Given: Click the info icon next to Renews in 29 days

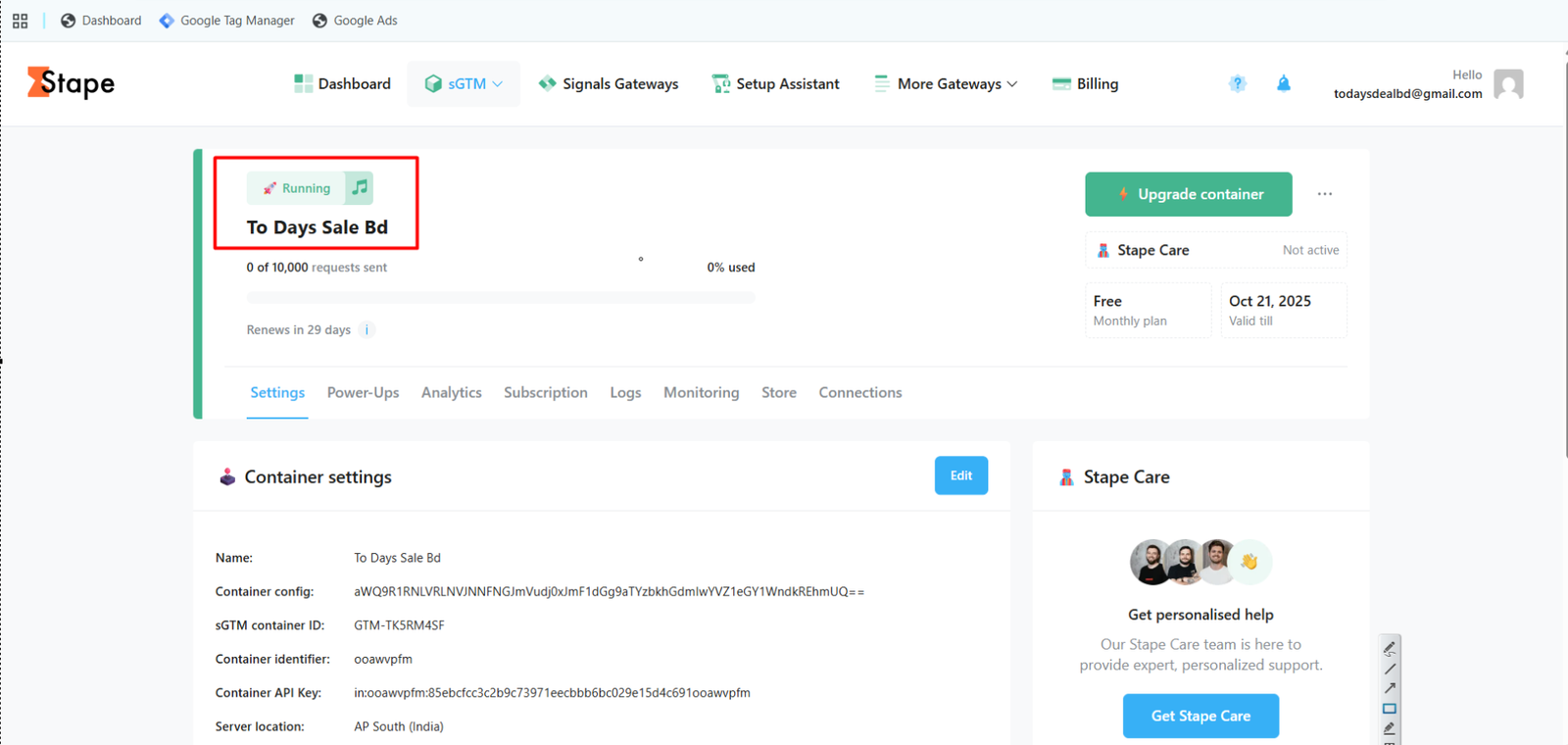Looking at the screenshot, I should coord(367,330).
